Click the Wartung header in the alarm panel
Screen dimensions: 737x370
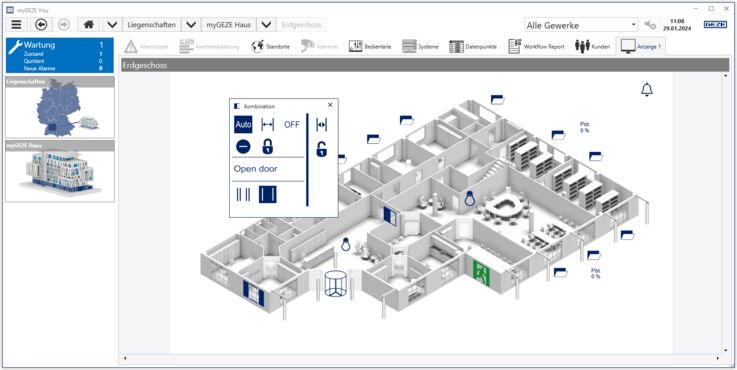(x=60, y=45)
